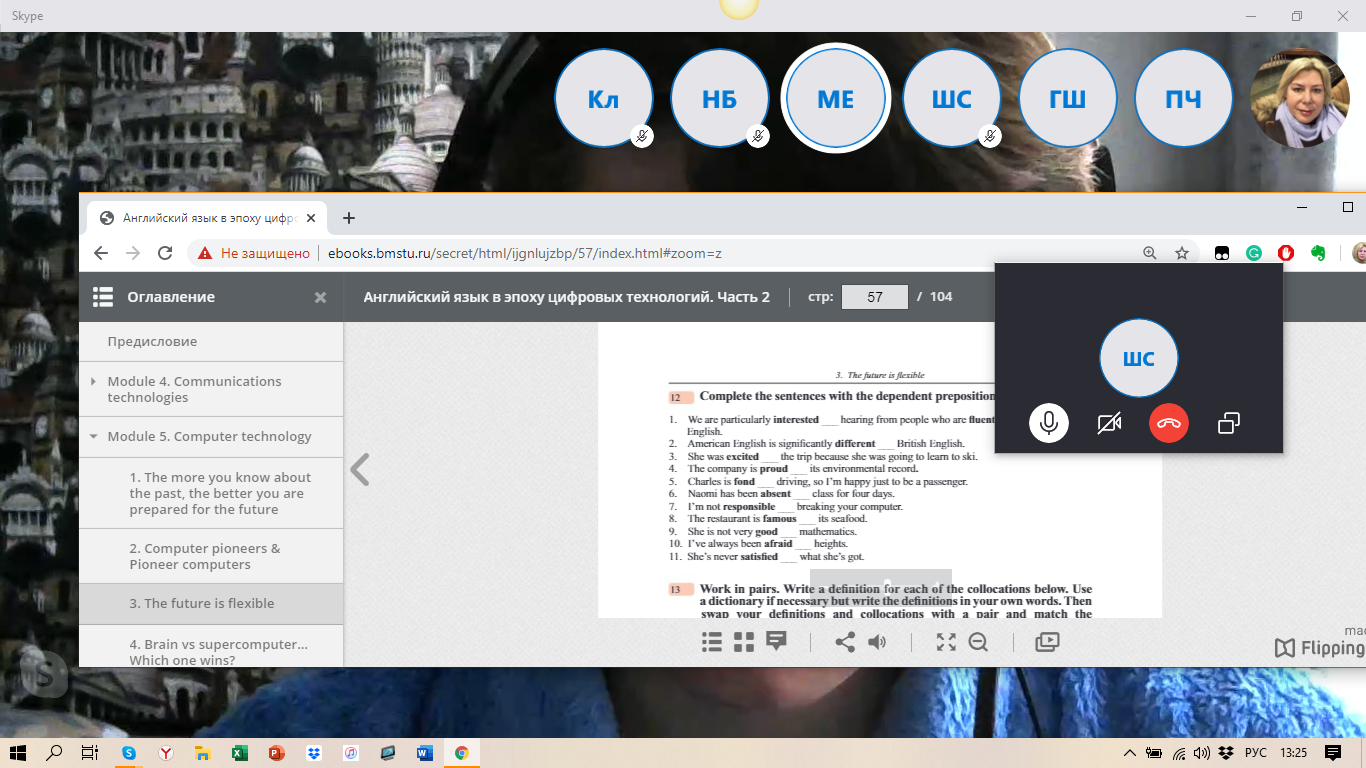Open the thumbnails grid view in viewer toolbar
This screenshot has width=1366, height=768.
pyautogui.click(x=743, y=642)
